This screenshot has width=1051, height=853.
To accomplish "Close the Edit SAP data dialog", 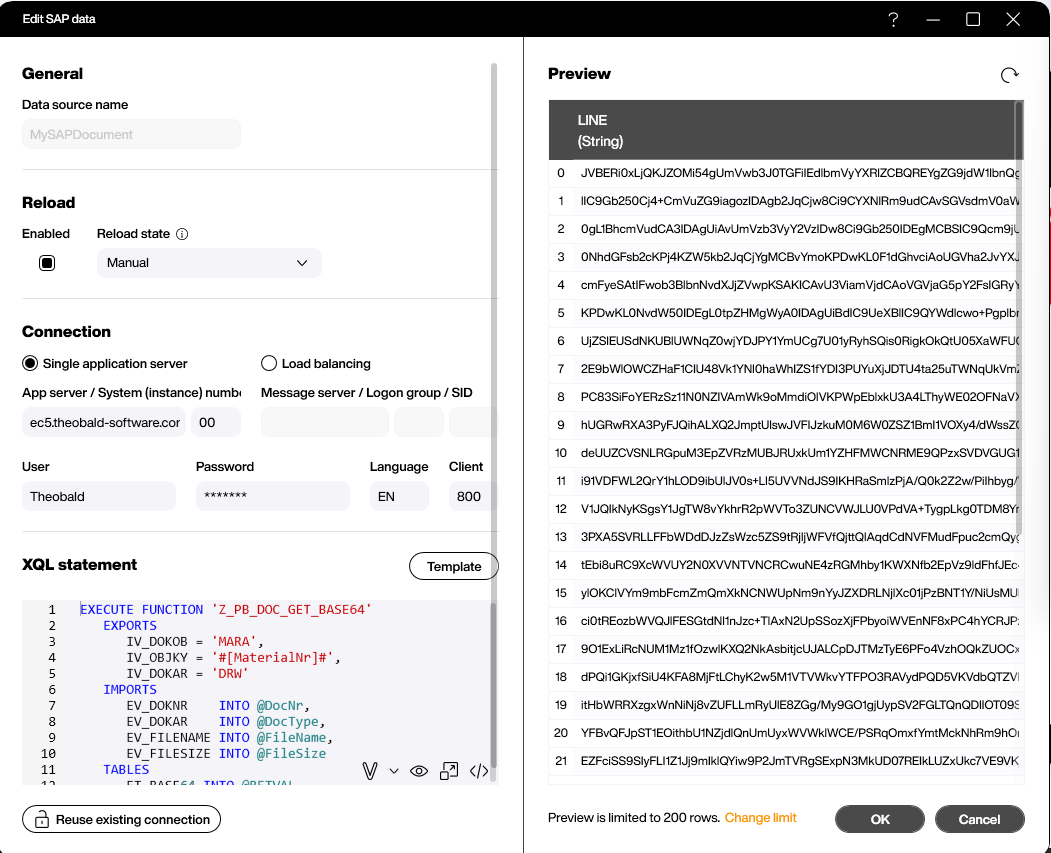I will 1013,19.
